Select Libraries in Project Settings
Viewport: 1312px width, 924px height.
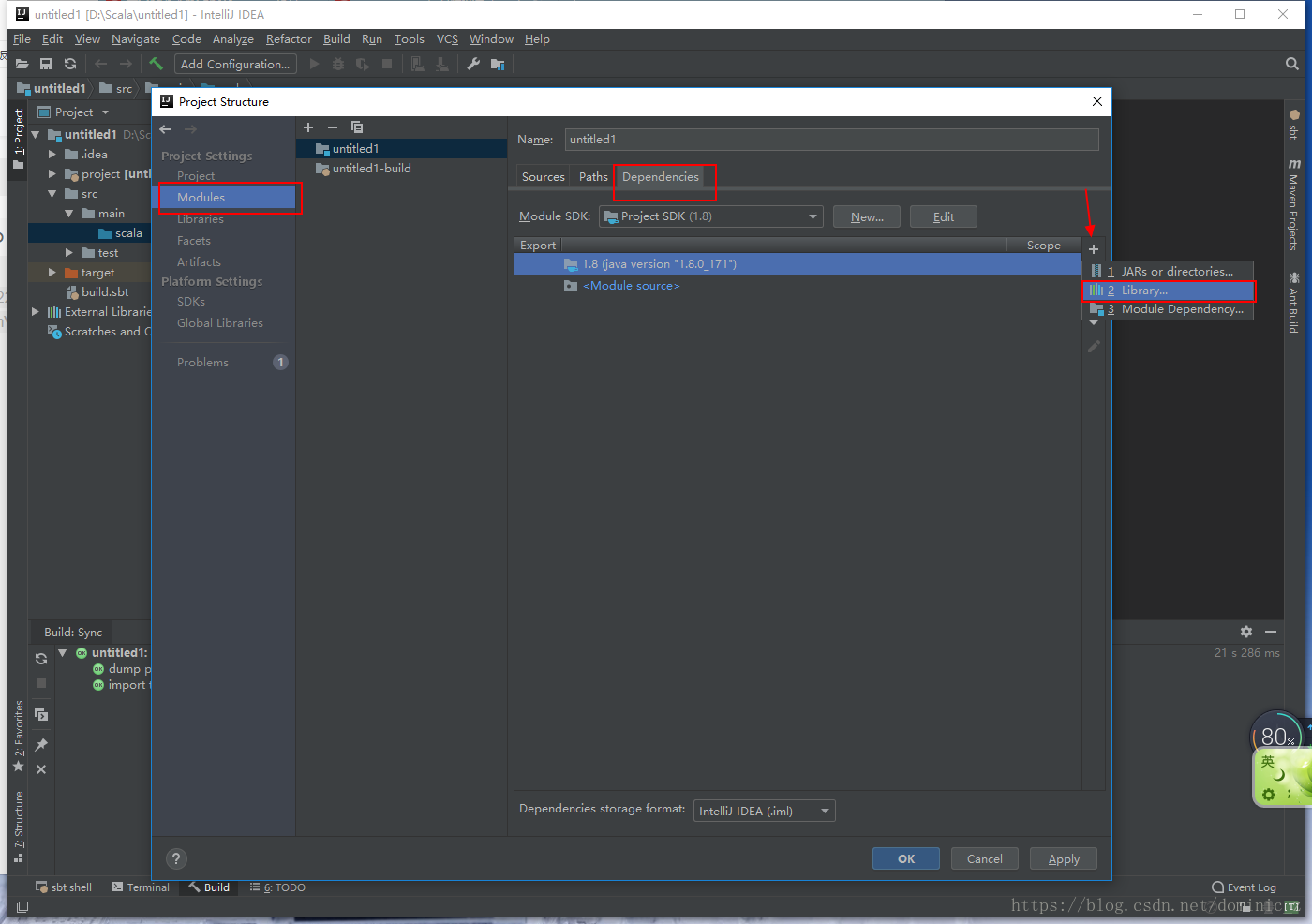(201, 219)
